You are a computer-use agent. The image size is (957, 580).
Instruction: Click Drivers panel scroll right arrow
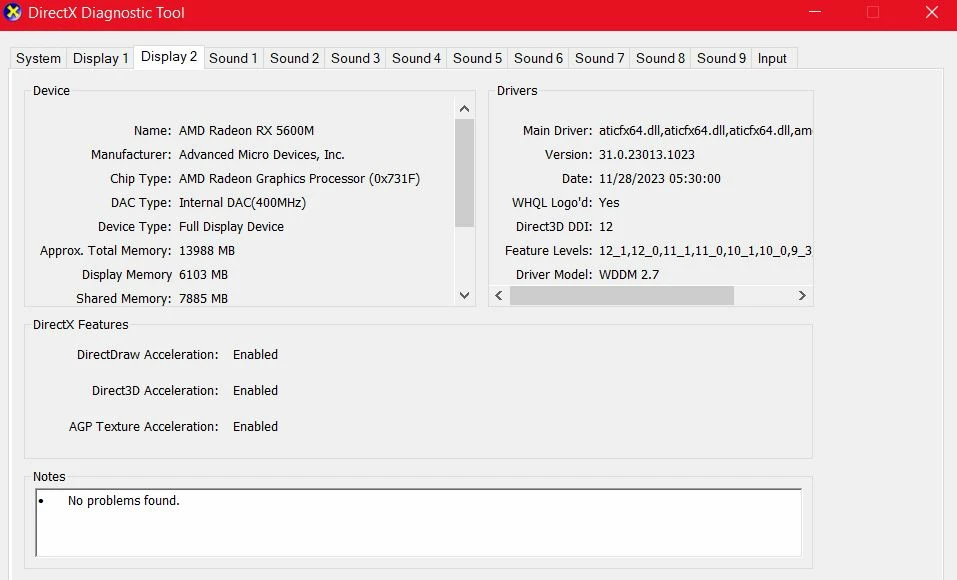pos(802,295)
